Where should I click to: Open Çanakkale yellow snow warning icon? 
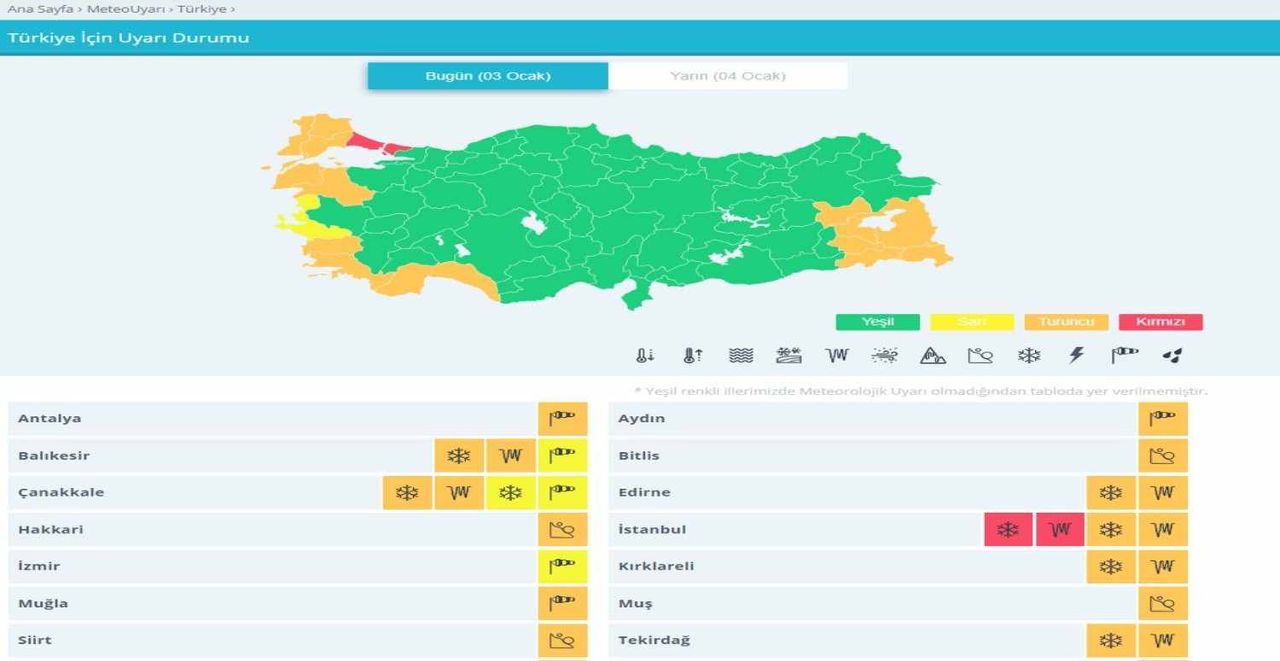511,492
